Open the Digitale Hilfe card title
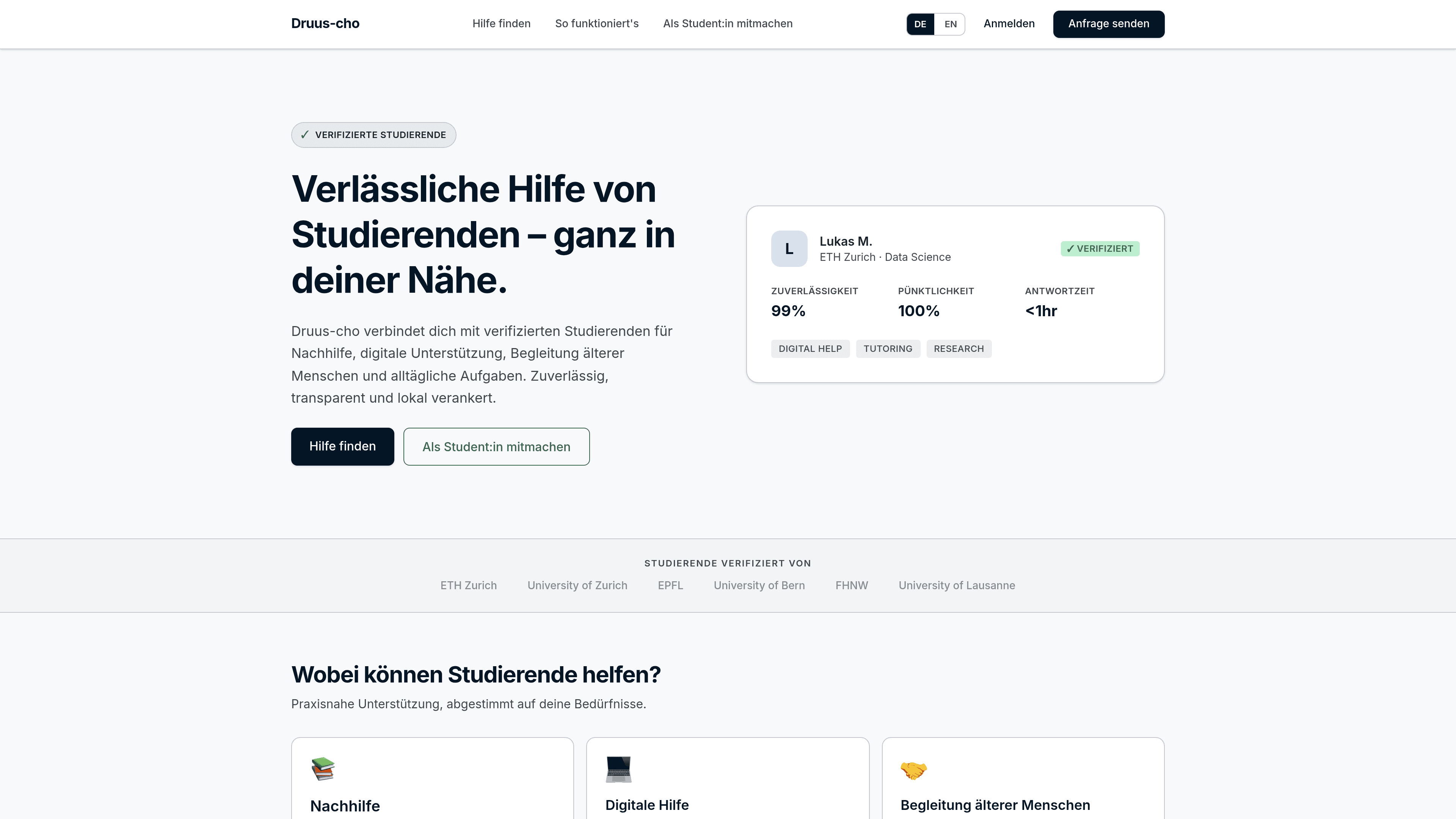The width and height of the screenshot is (1456, 819). coord(646,805)
